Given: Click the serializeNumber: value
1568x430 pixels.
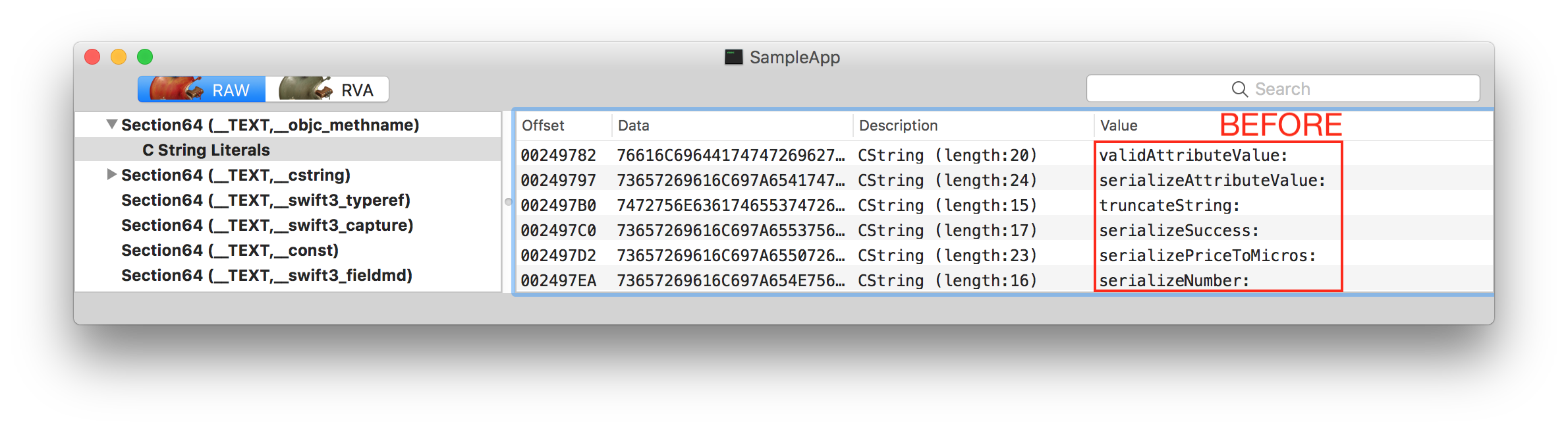Looking at the screenshot, I should [1174, 280].
